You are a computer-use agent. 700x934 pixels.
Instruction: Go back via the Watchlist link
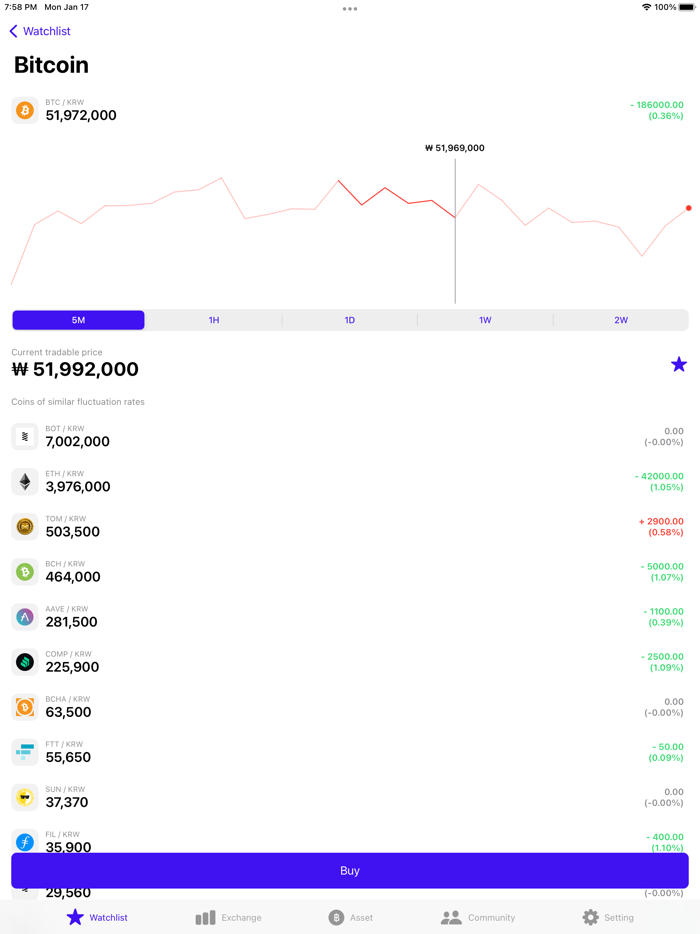[x=40, y=31]
